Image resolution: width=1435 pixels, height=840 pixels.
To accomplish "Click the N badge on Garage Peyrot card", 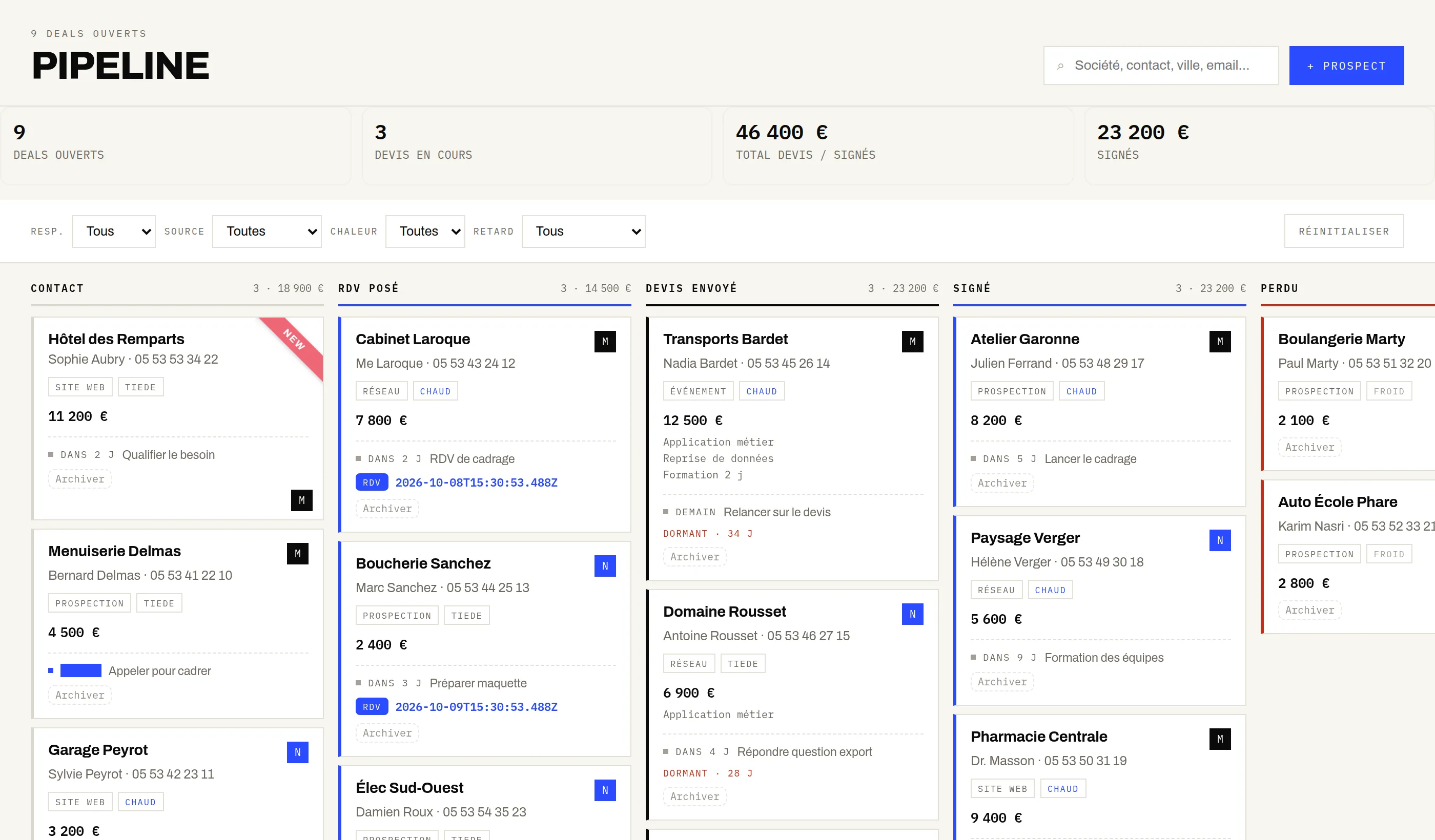I will tap(297, 752).
